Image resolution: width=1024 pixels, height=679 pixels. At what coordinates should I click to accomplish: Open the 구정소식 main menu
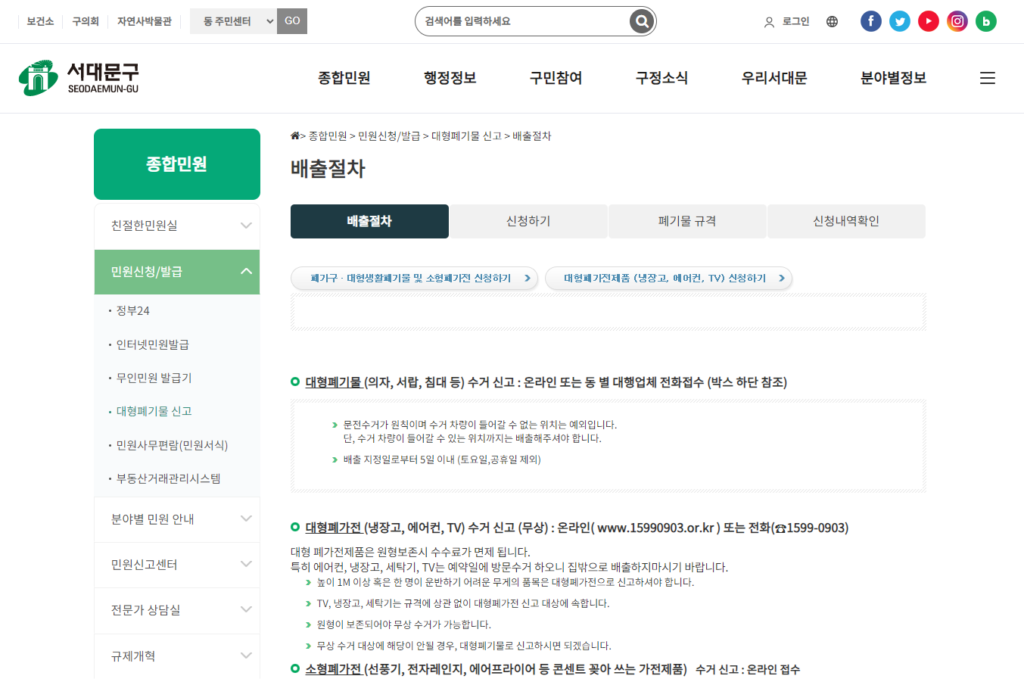(662, 78)
